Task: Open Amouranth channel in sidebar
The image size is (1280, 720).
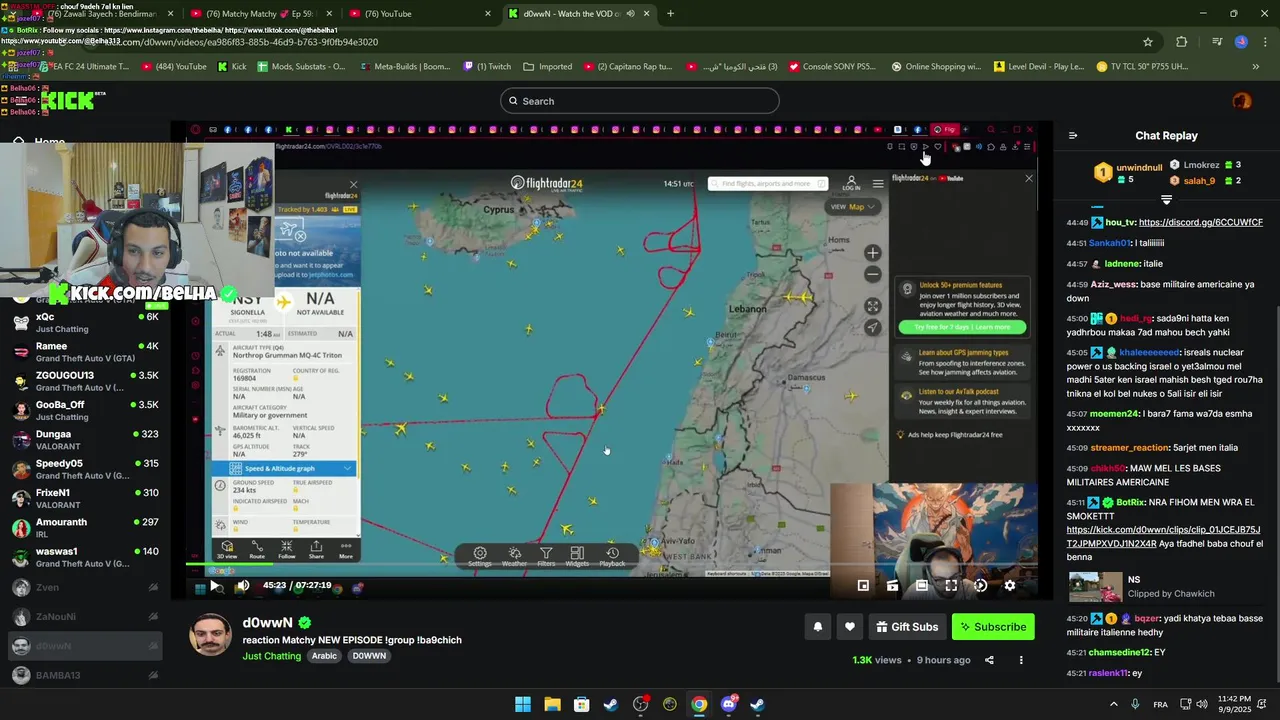Action: point(85,527)
